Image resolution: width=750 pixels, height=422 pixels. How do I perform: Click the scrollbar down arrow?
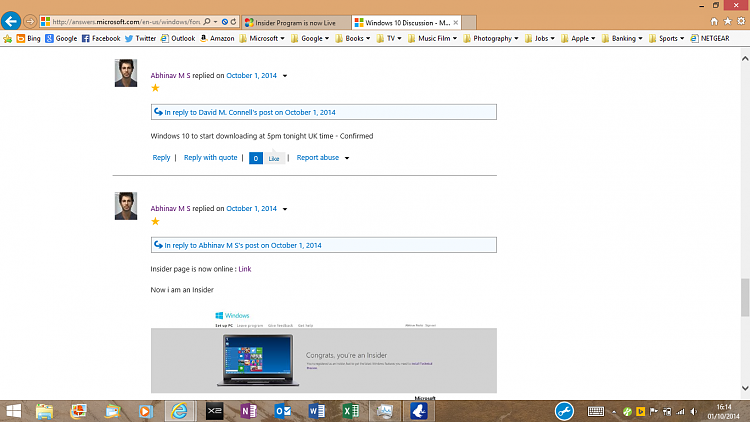(745, 388)
